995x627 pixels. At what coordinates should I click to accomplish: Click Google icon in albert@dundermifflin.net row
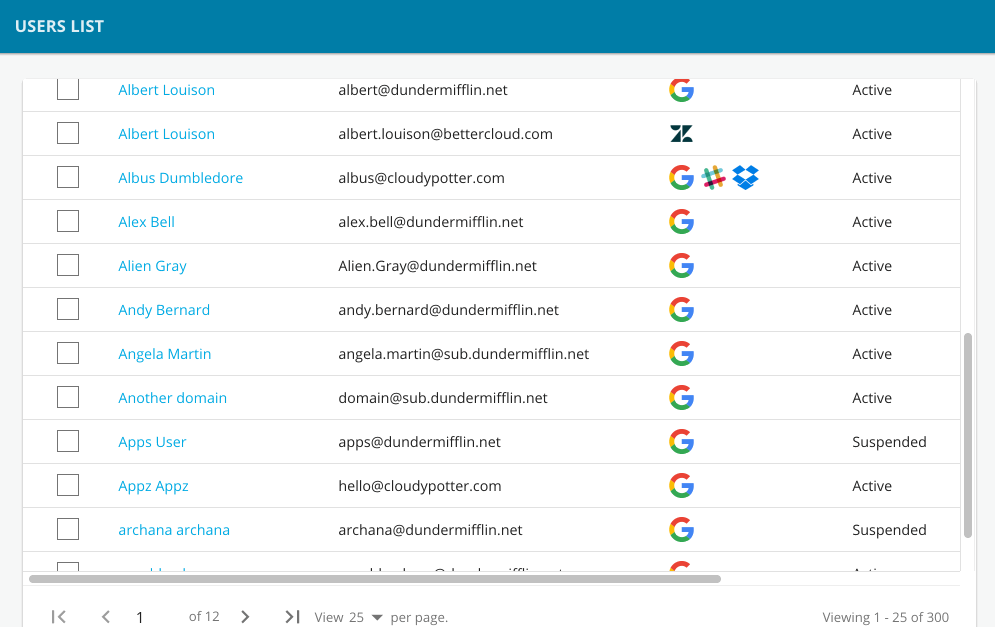pyautogui.click(x=681, y=90)
